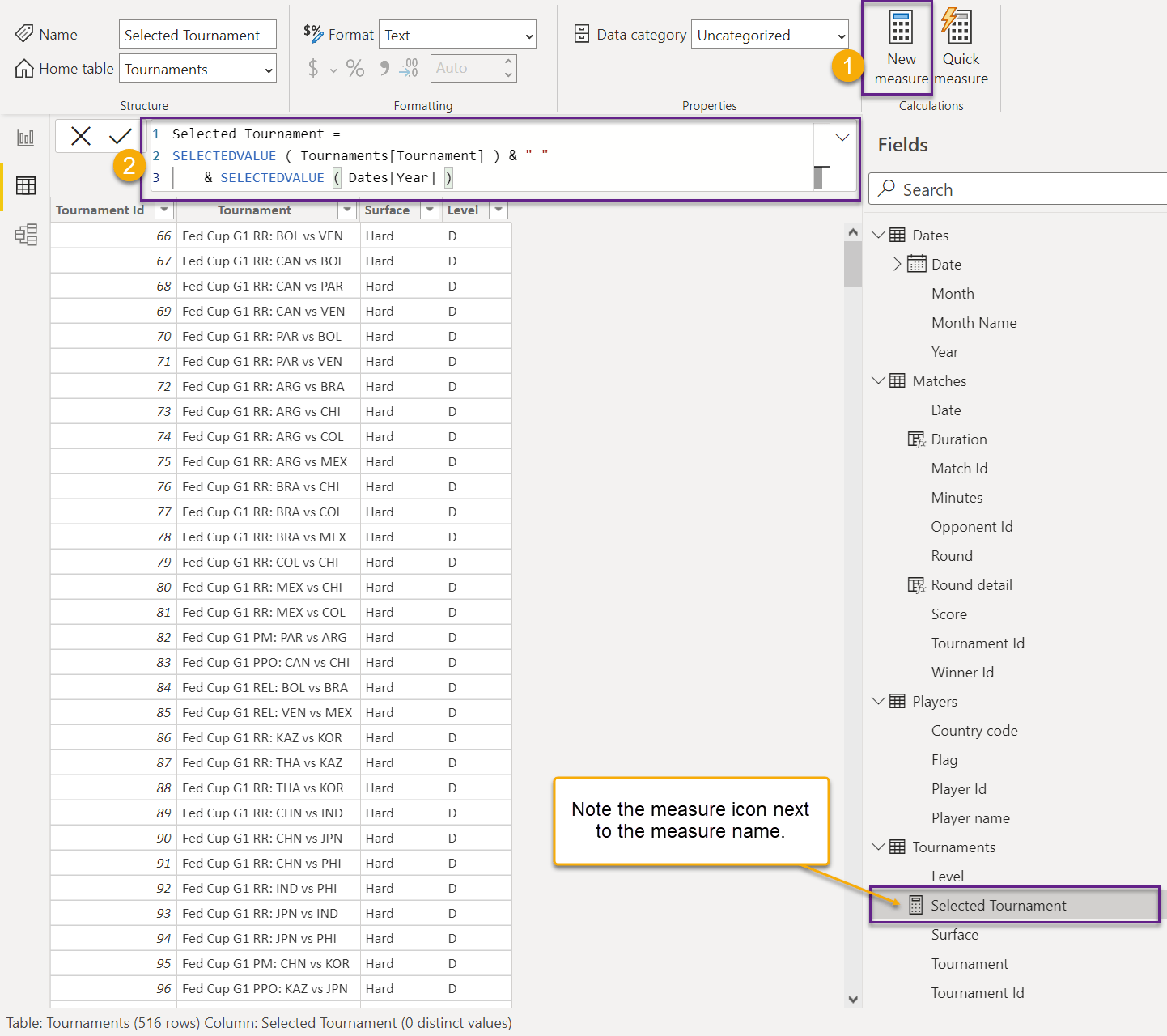The height and width of the screenshot is (1036, 1167).
Task: Increase the decimal places Auto stepper
Action: click(508, 61)
